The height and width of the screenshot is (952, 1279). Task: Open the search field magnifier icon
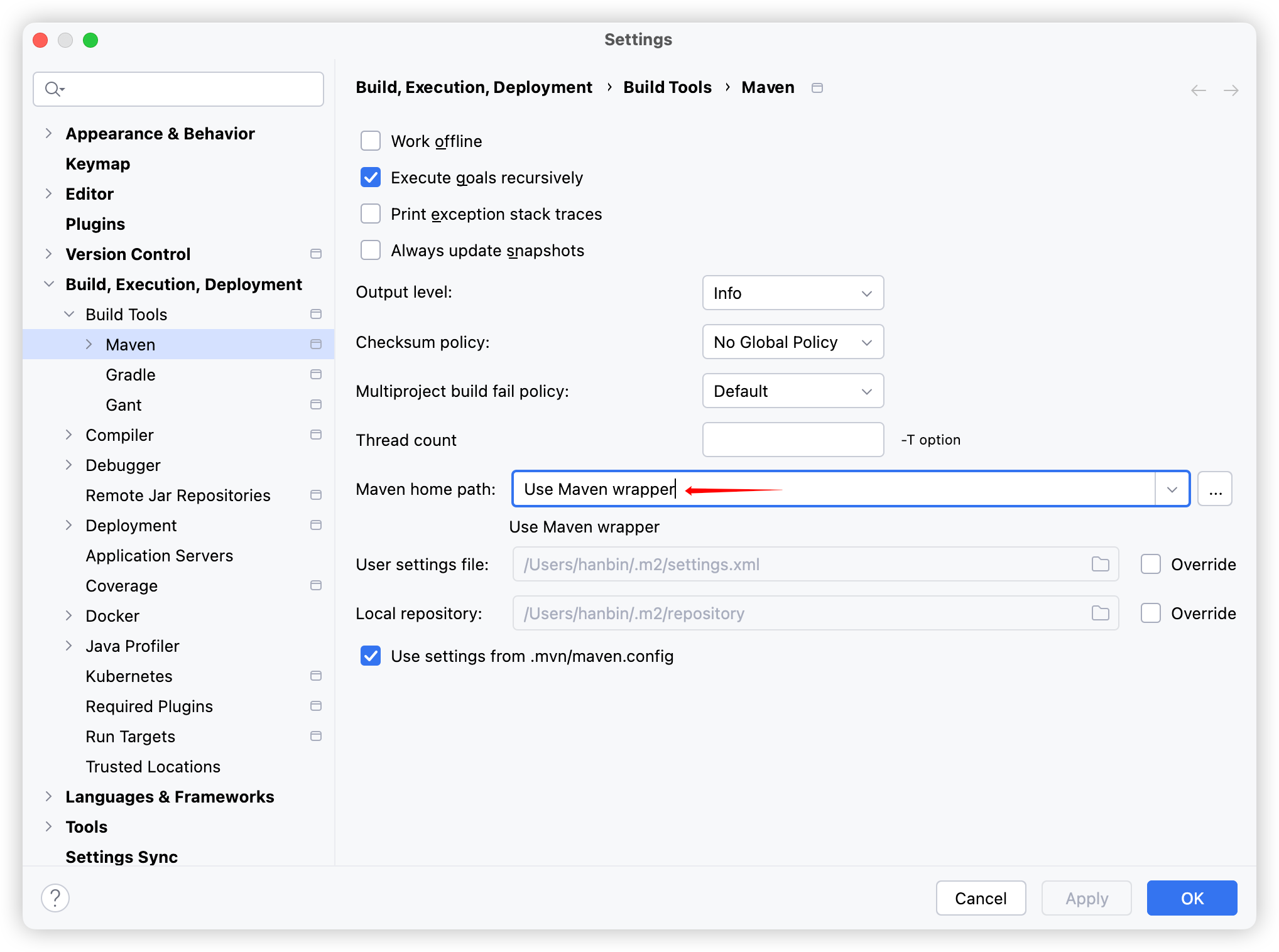coord(53,89)
